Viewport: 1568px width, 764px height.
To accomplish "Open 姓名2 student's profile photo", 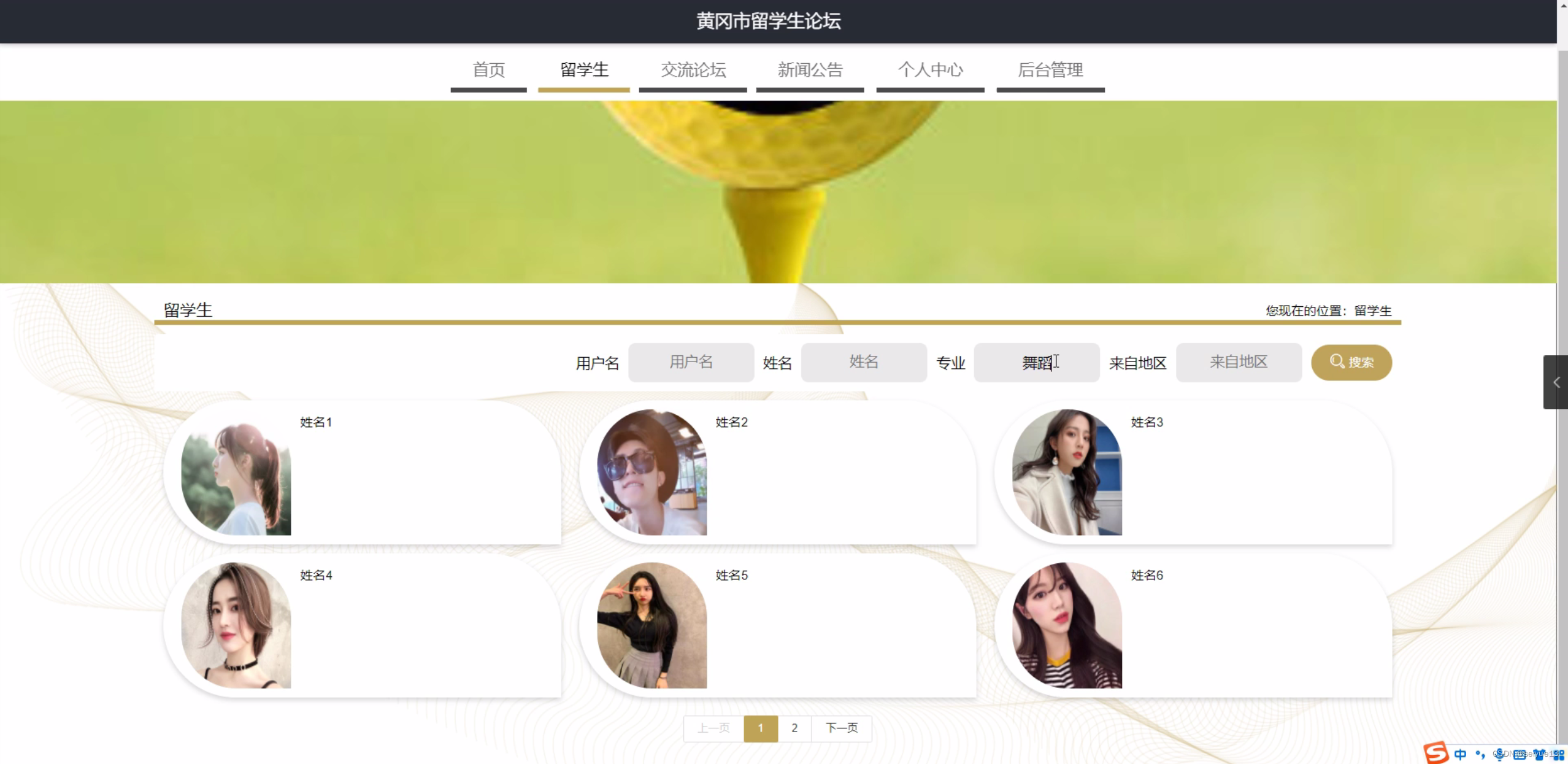I will (651, 472).
